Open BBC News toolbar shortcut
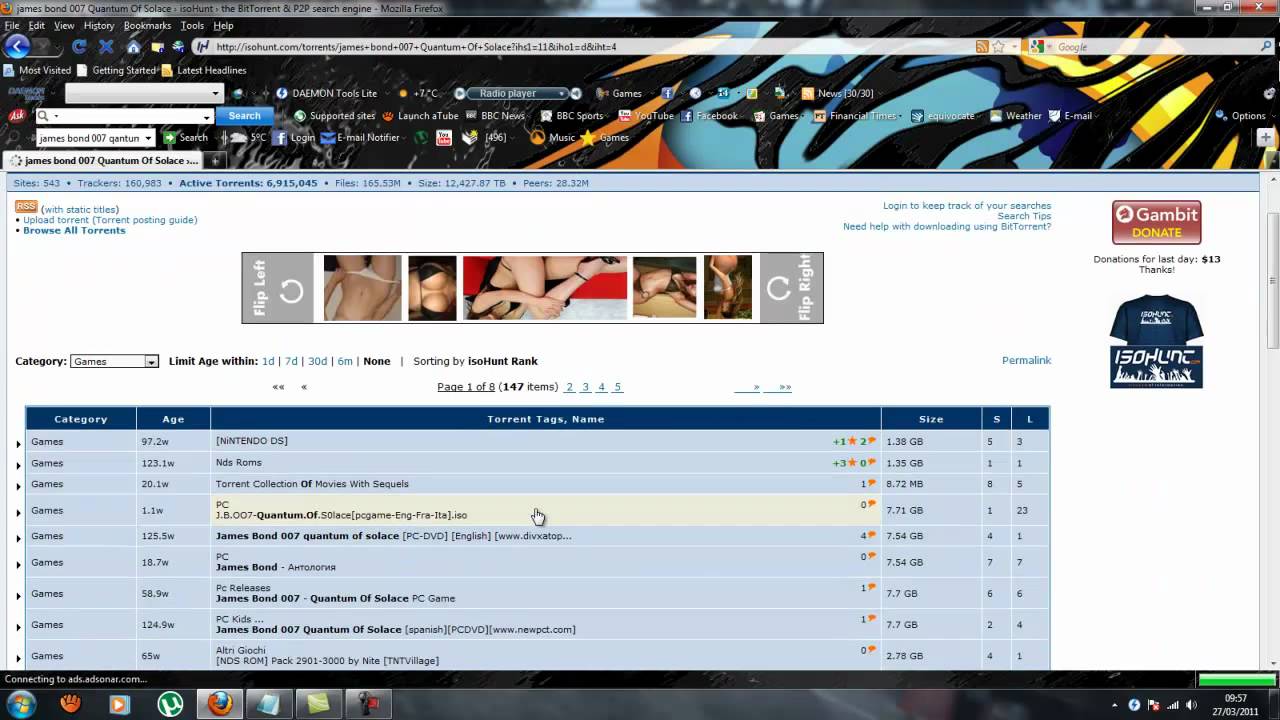 click(494, 116)
